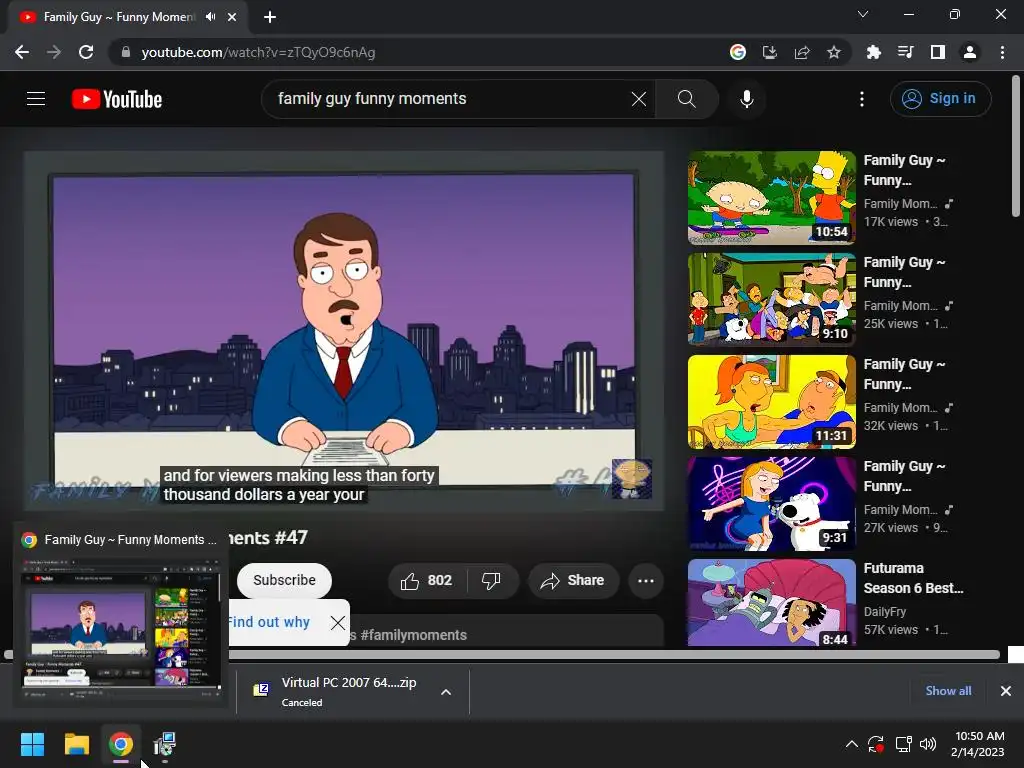Open the Google icon in address bar
The width and height of the screenshot is (1024, 768).
click(737, 52)
